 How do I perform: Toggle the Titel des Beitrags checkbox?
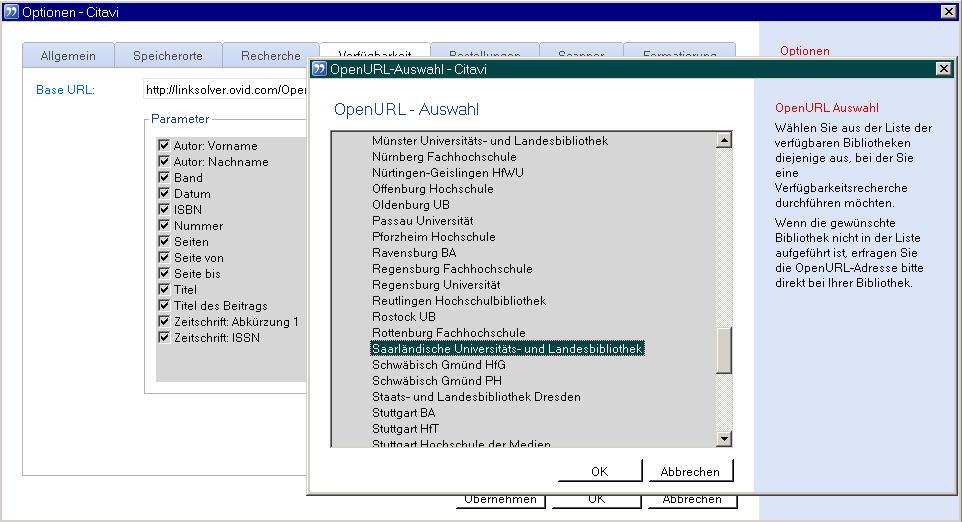tap(164, 305)
